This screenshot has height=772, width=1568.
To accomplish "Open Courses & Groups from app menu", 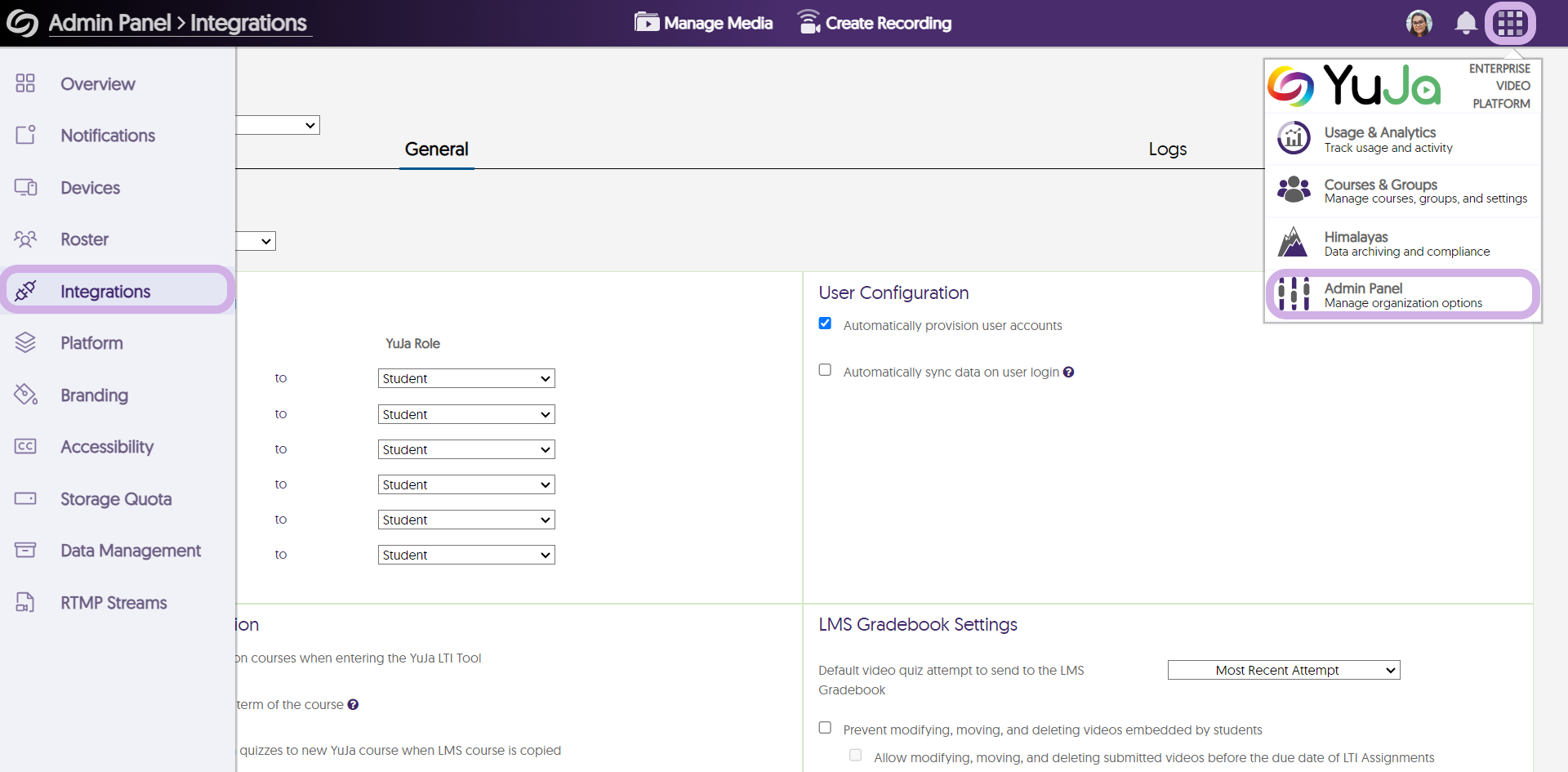I will click(1403, 190).
